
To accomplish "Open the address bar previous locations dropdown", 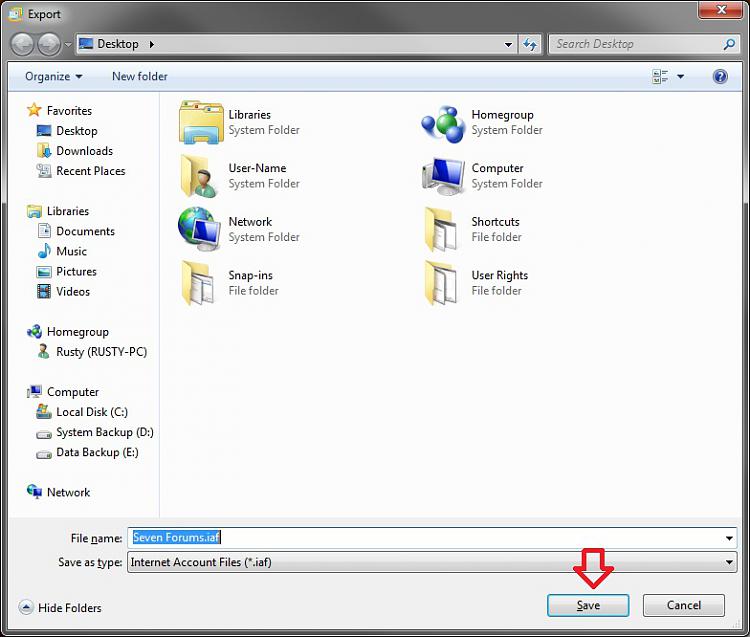I will click(508, 44).
